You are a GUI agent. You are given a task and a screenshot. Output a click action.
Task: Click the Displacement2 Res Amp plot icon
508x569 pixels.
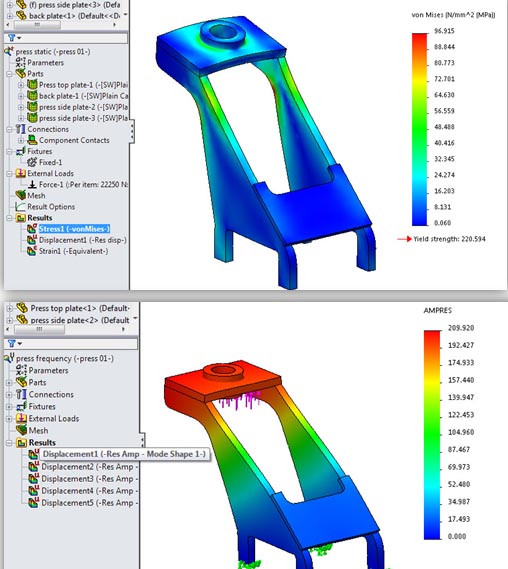click(x=34, y=467)
